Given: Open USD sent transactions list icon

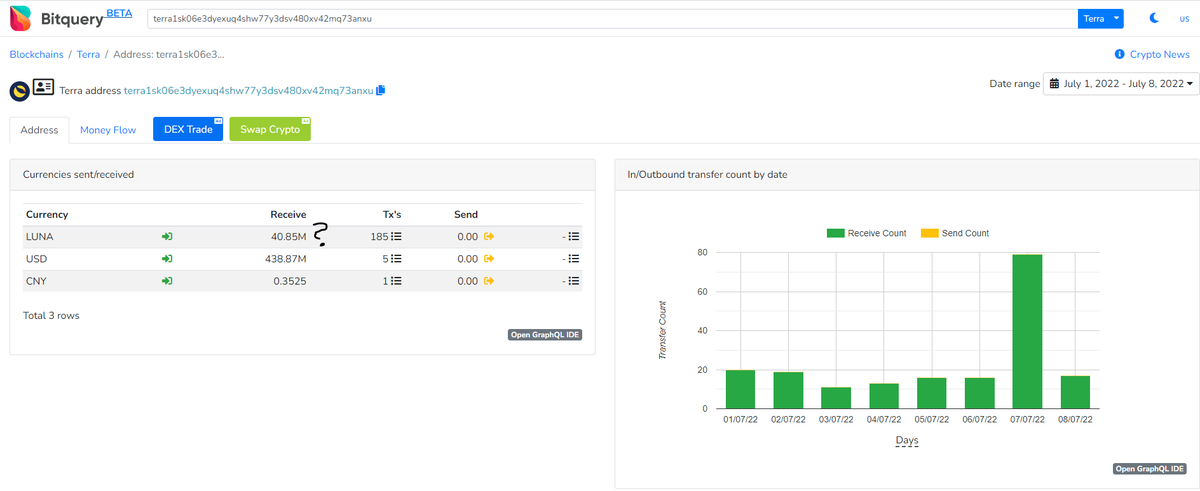Looking at the screenshot, I should 574,259.
